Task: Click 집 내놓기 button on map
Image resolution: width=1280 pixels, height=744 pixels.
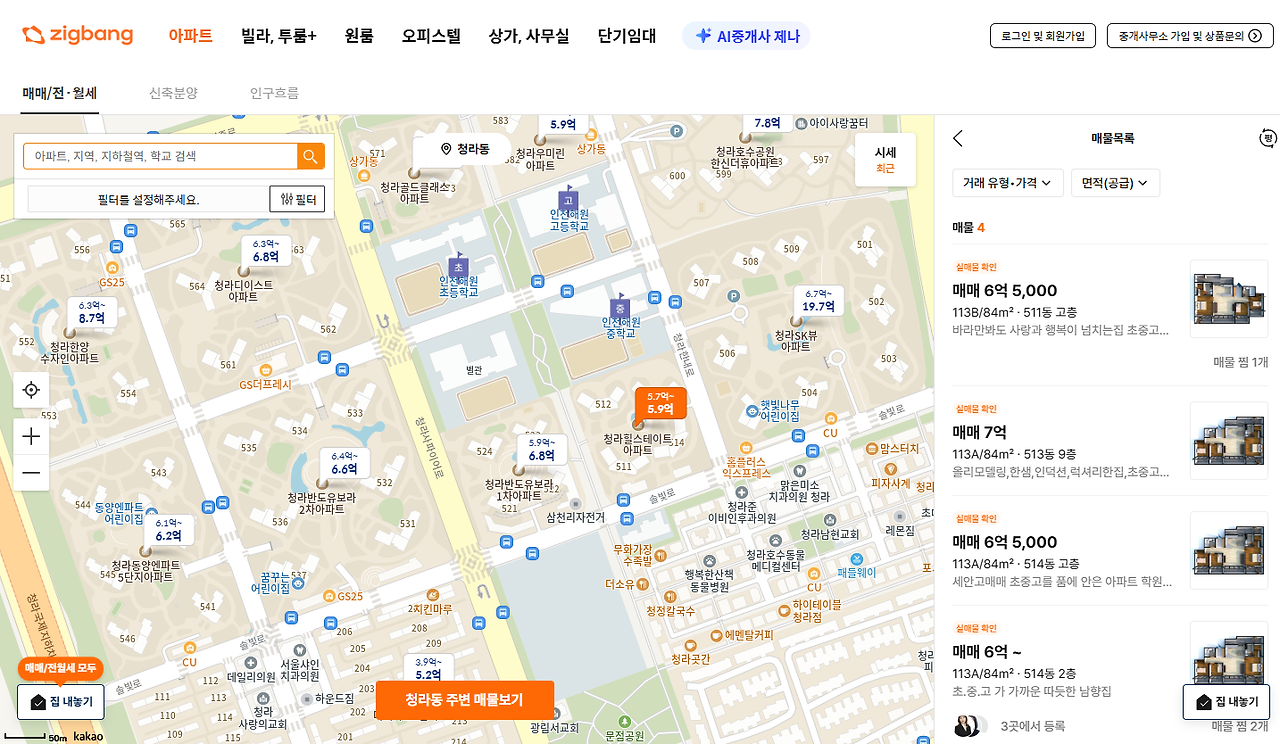Action: 61,702
